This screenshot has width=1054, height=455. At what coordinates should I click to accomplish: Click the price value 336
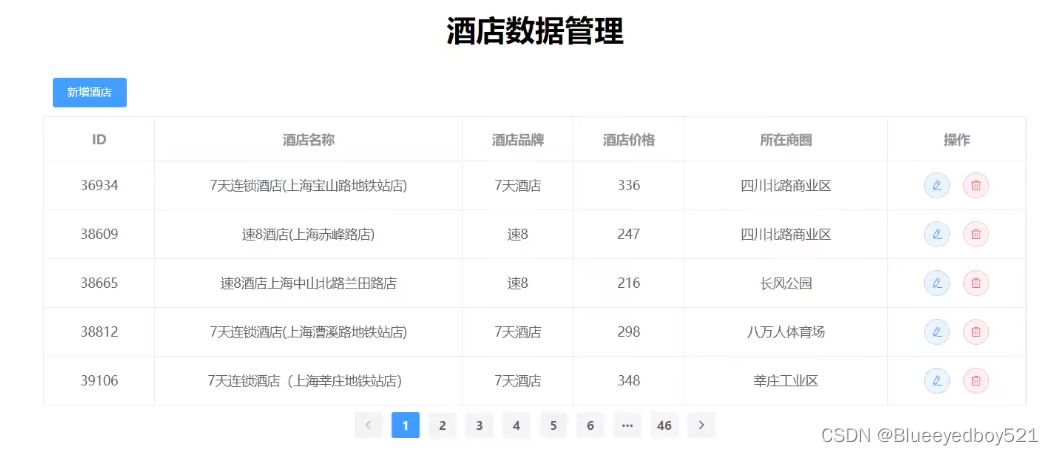629,185
